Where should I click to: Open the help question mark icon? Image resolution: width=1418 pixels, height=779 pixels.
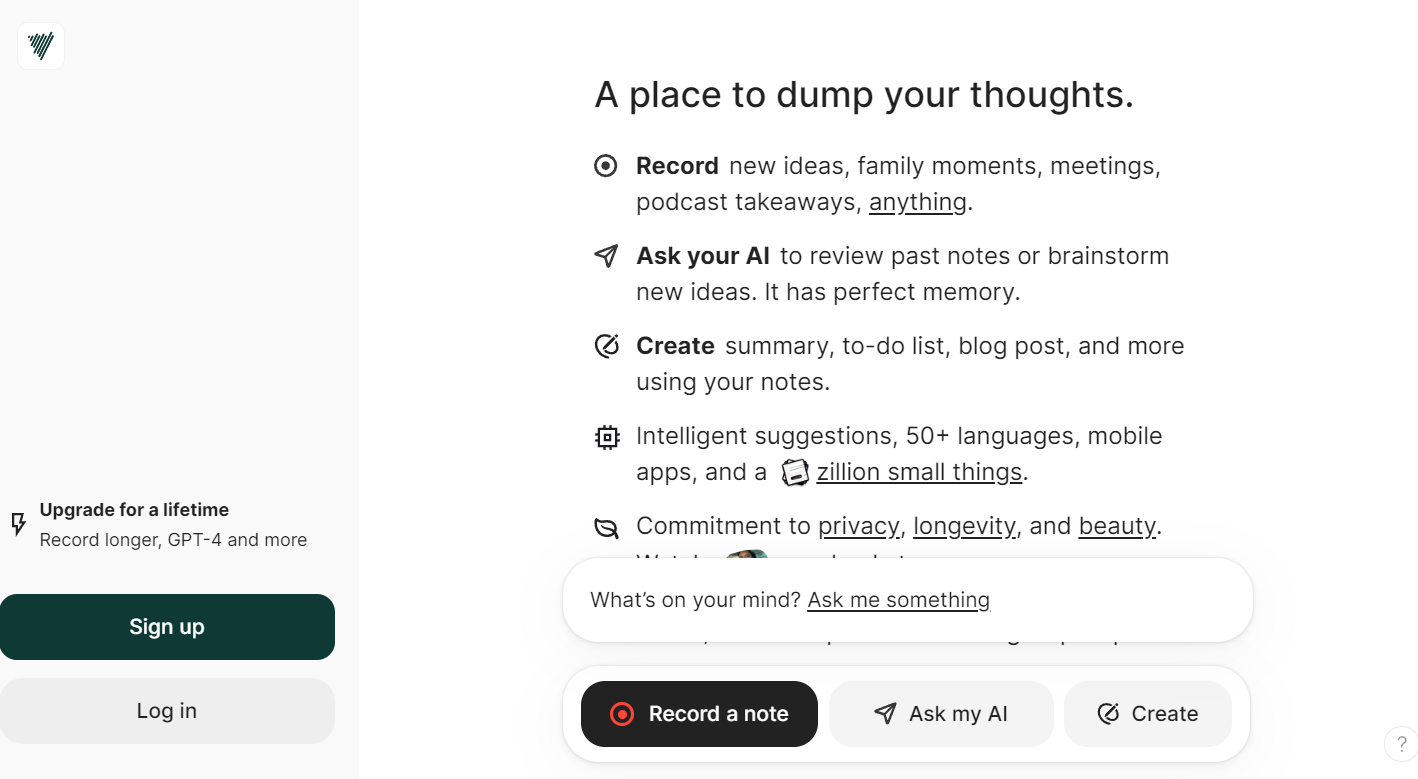pyautogui.click(x=1401, y=744)
